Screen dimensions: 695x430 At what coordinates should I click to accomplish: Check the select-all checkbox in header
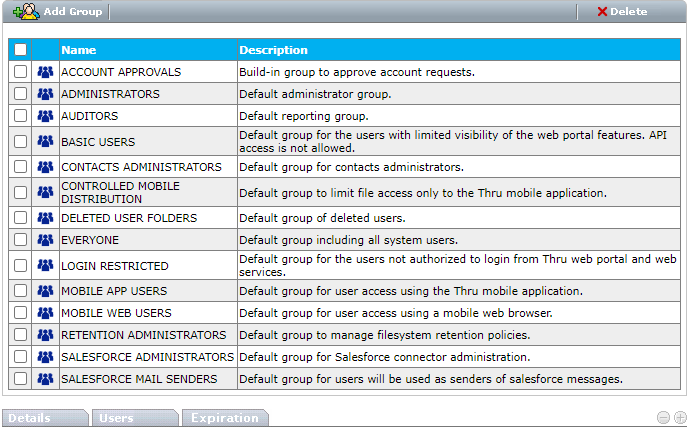coord(21,50)
